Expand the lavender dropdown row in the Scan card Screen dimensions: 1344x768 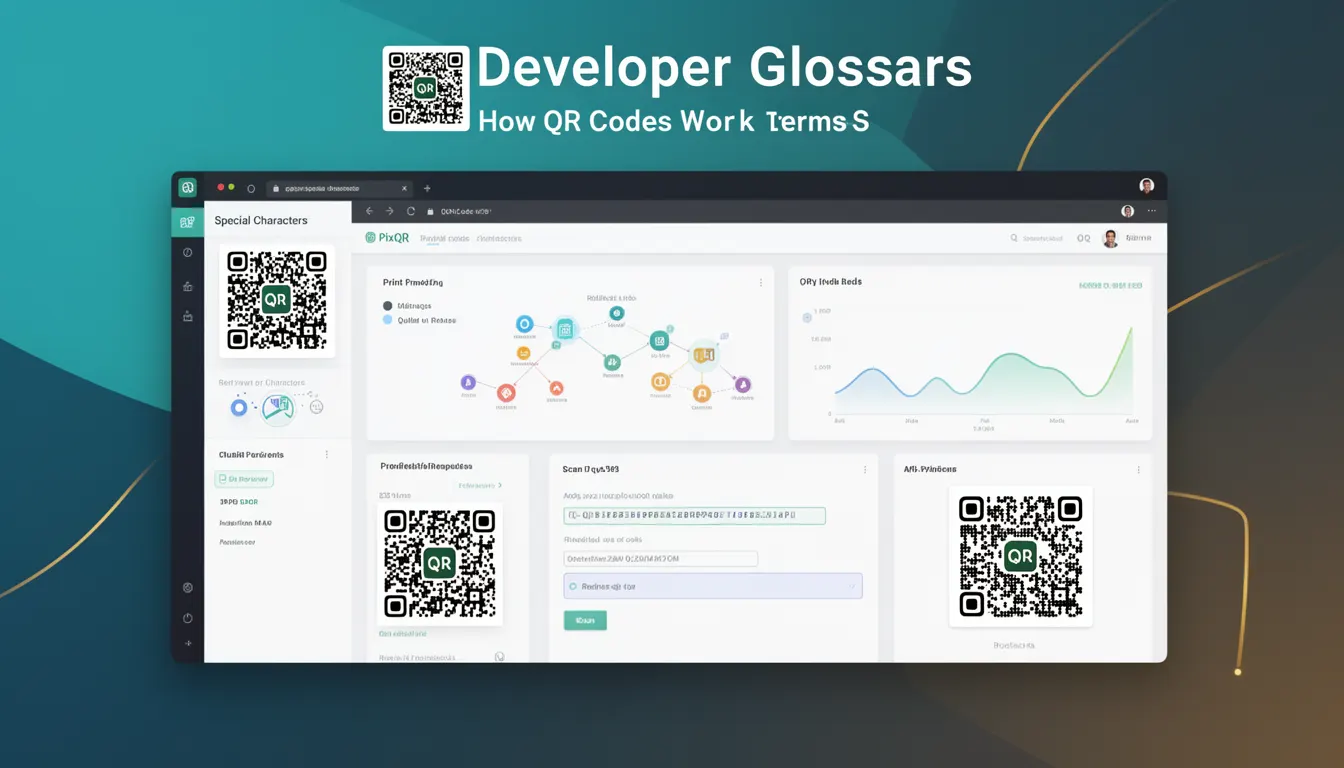[x=713, y=587]
